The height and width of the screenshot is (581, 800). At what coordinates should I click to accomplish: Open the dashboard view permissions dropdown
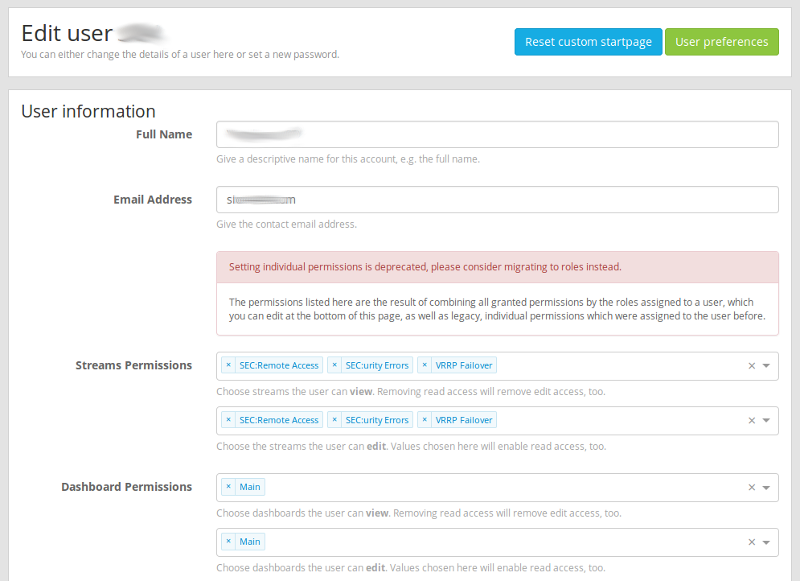pyautogui.click(x=766, y=487)
